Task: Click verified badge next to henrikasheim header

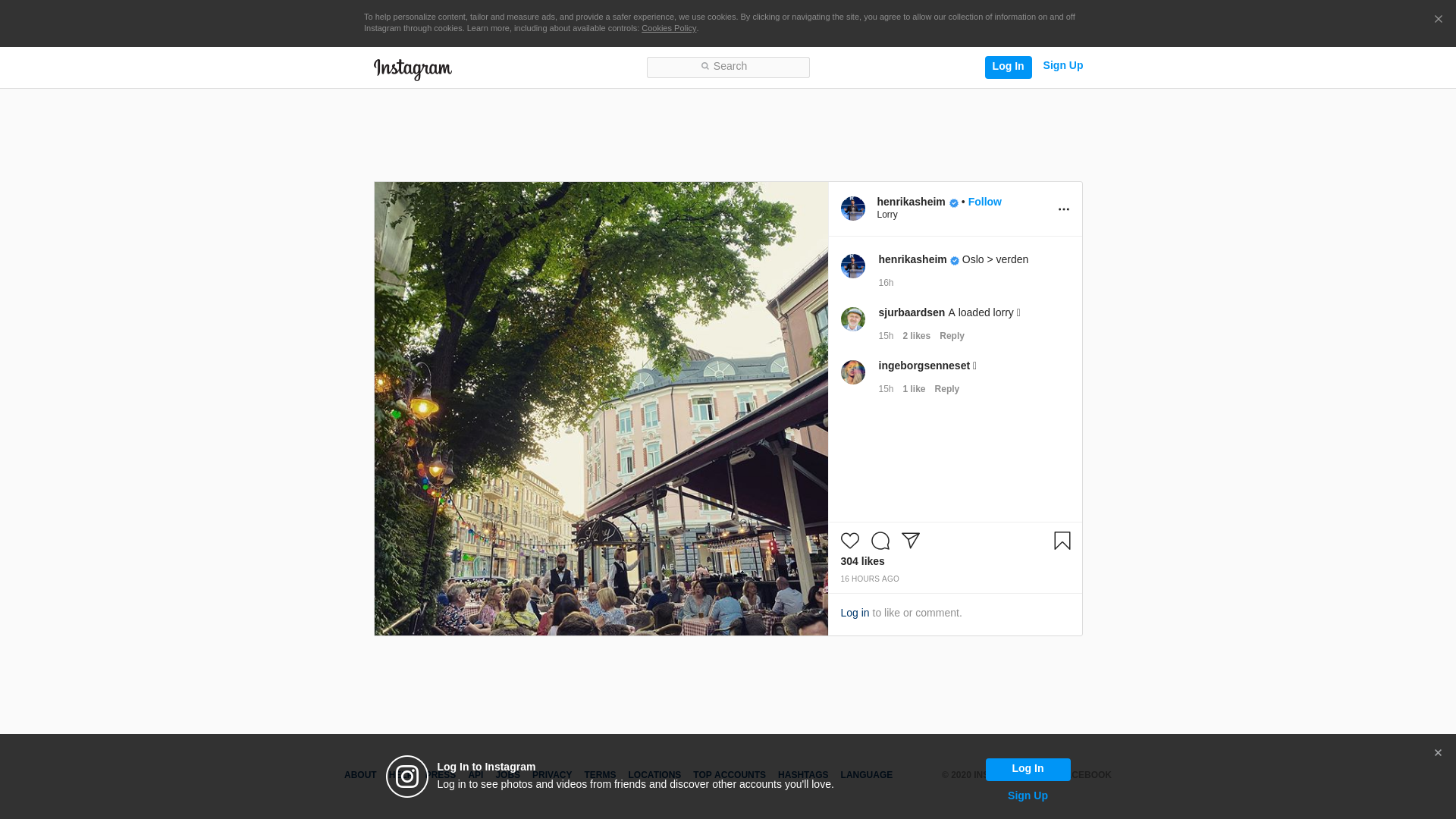Action: tap(953, 203)
